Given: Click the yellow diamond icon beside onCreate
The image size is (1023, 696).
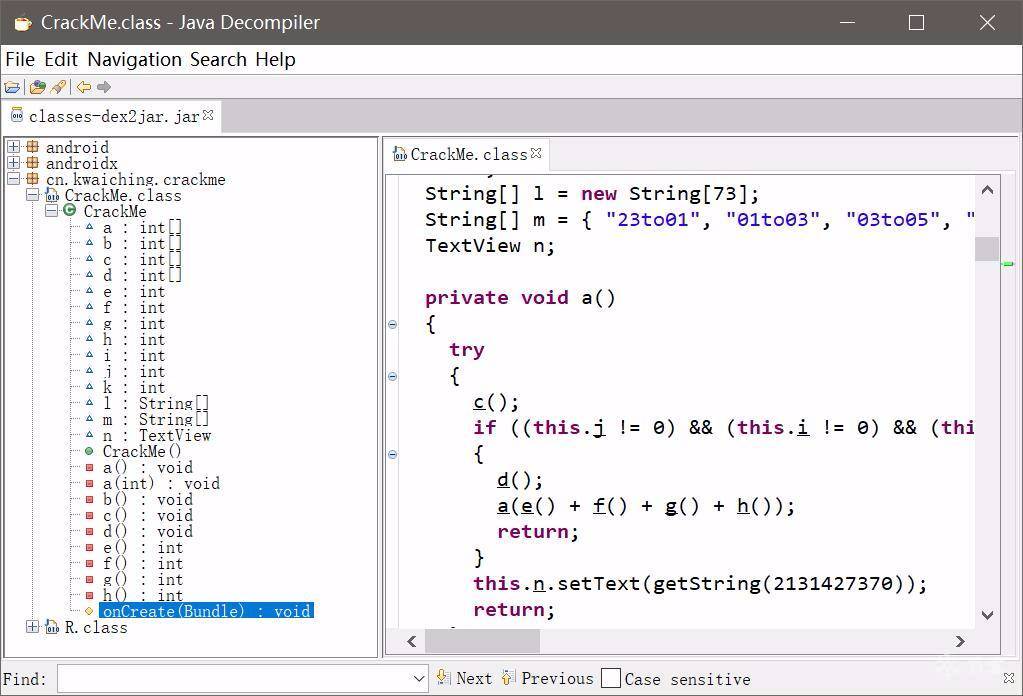Looking at the screenshot, I should point(89,611).
